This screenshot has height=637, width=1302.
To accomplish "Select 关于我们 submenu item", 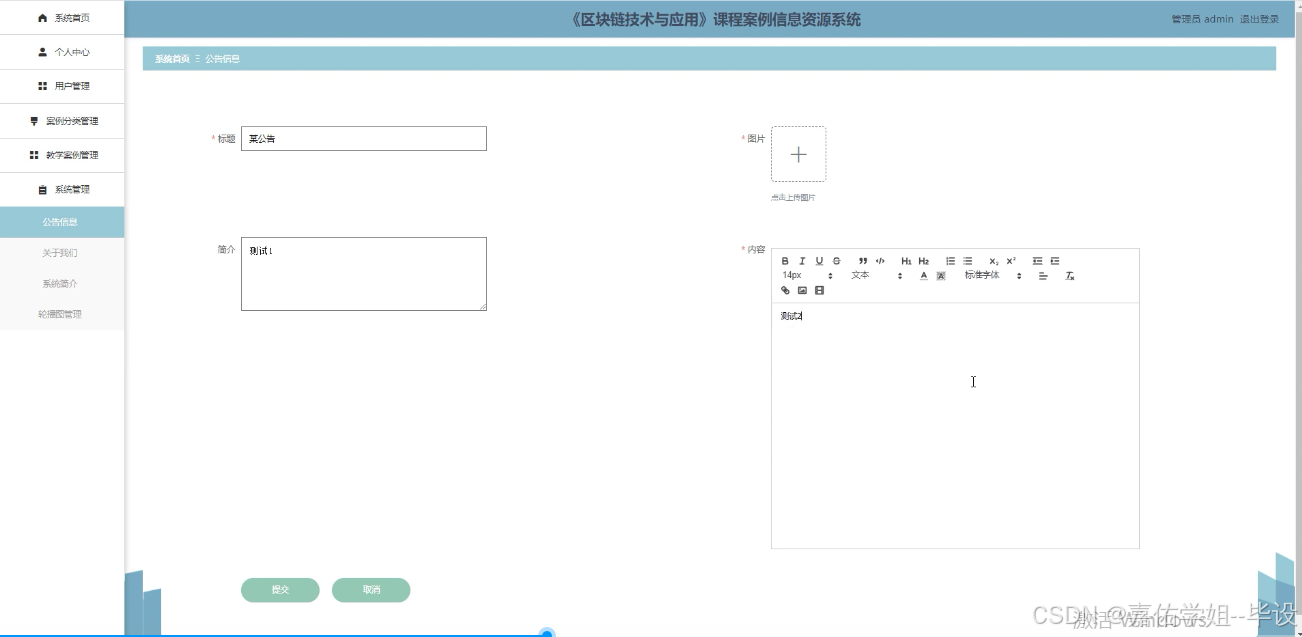I will [x=62, y=253].
